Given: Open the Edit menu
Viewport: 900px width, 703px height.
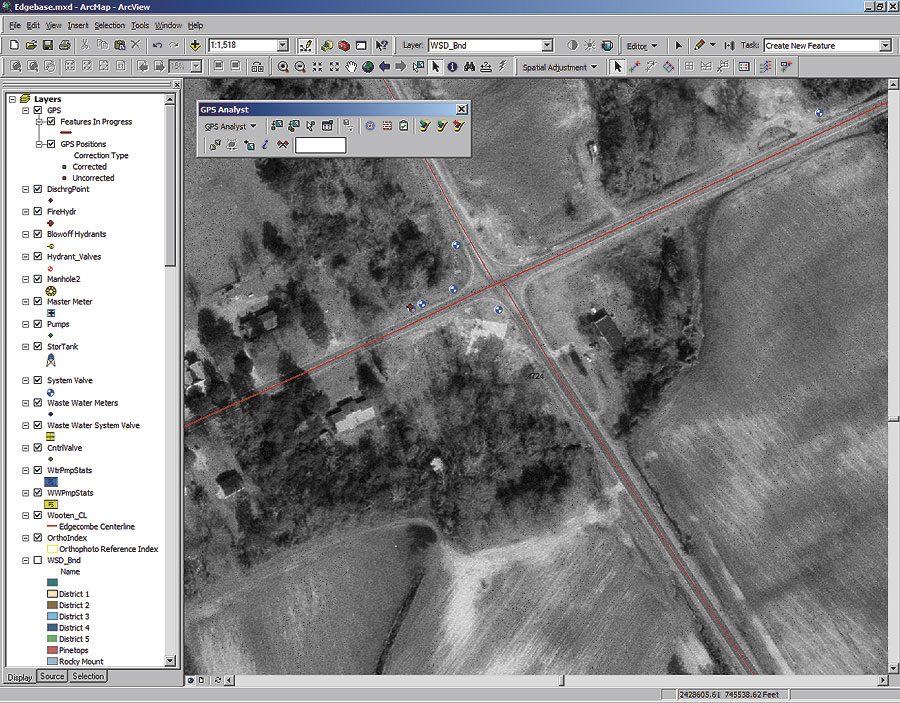Looking at the screenshot, I should coord(33,25).
